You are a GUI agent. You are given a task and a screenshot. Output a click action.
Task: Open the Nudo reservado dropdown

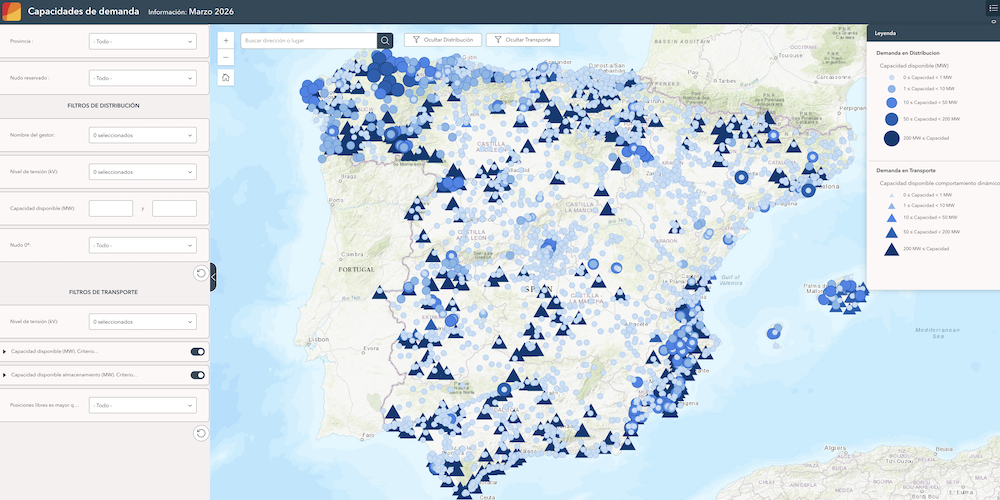[142, 77]
